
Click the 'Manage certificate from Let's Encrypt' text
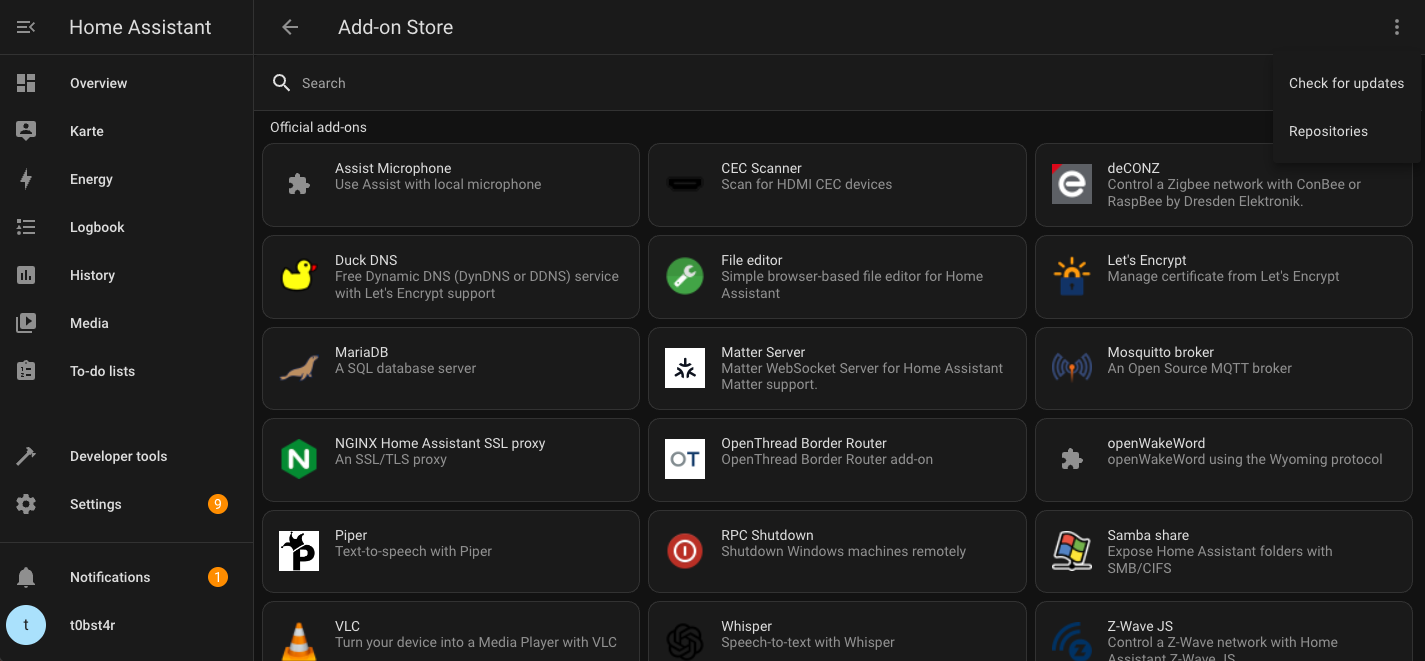pyautogui.click(x=1223, y=276)
